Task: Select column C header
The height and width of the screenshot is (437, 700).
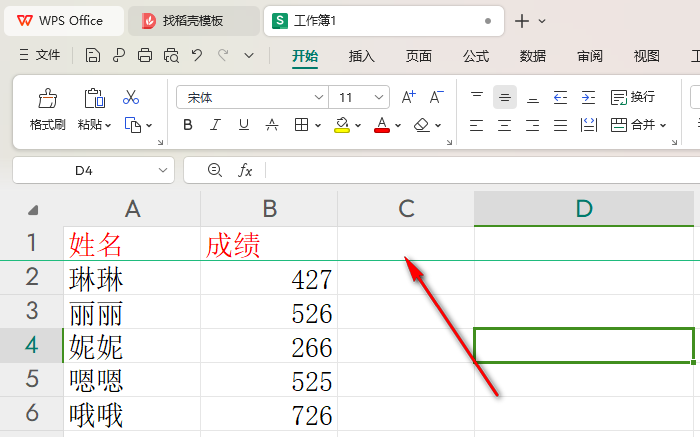Action: [406, 208]
